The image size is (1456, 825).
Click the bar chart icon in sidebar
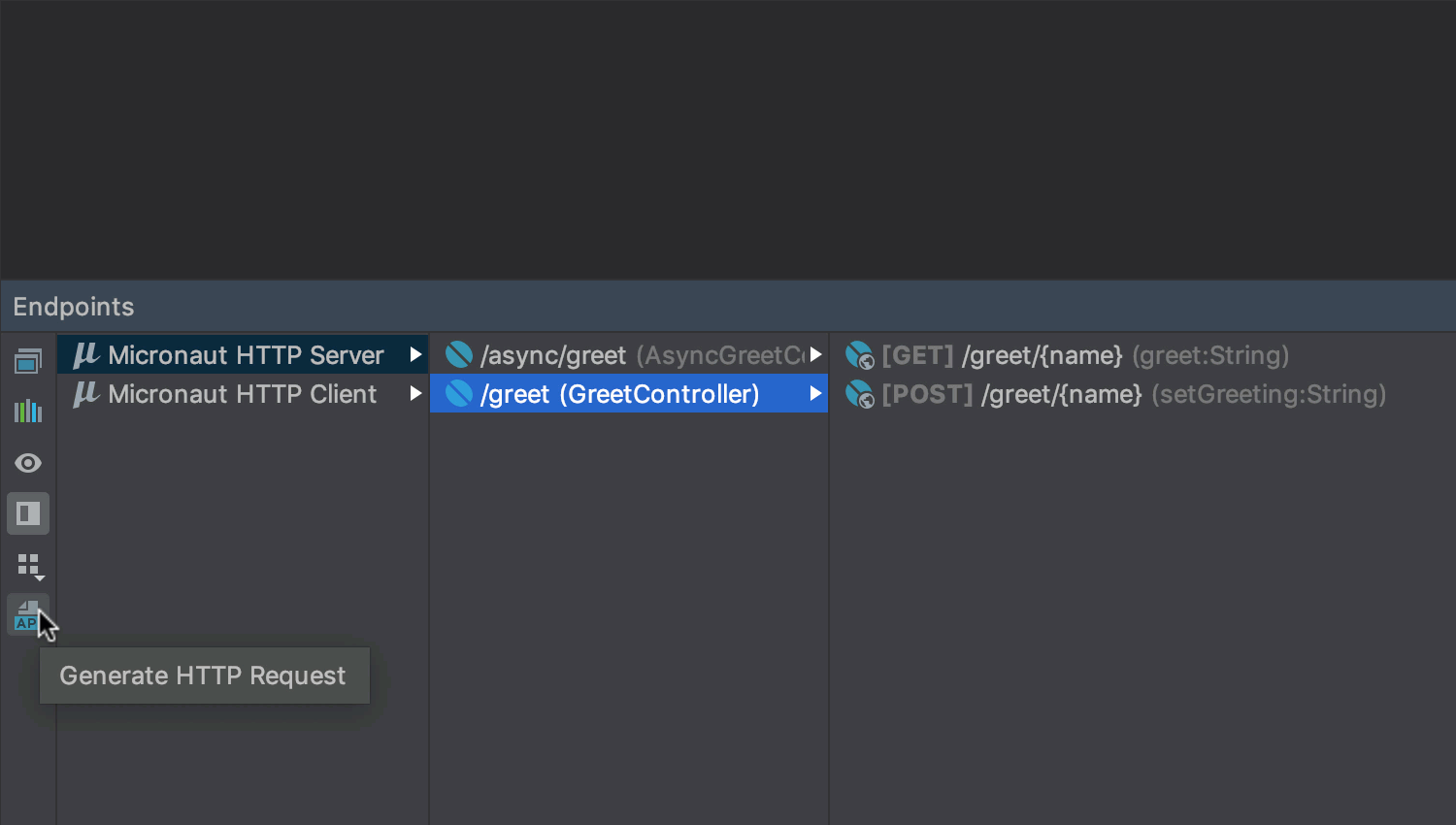pos(28,412)
